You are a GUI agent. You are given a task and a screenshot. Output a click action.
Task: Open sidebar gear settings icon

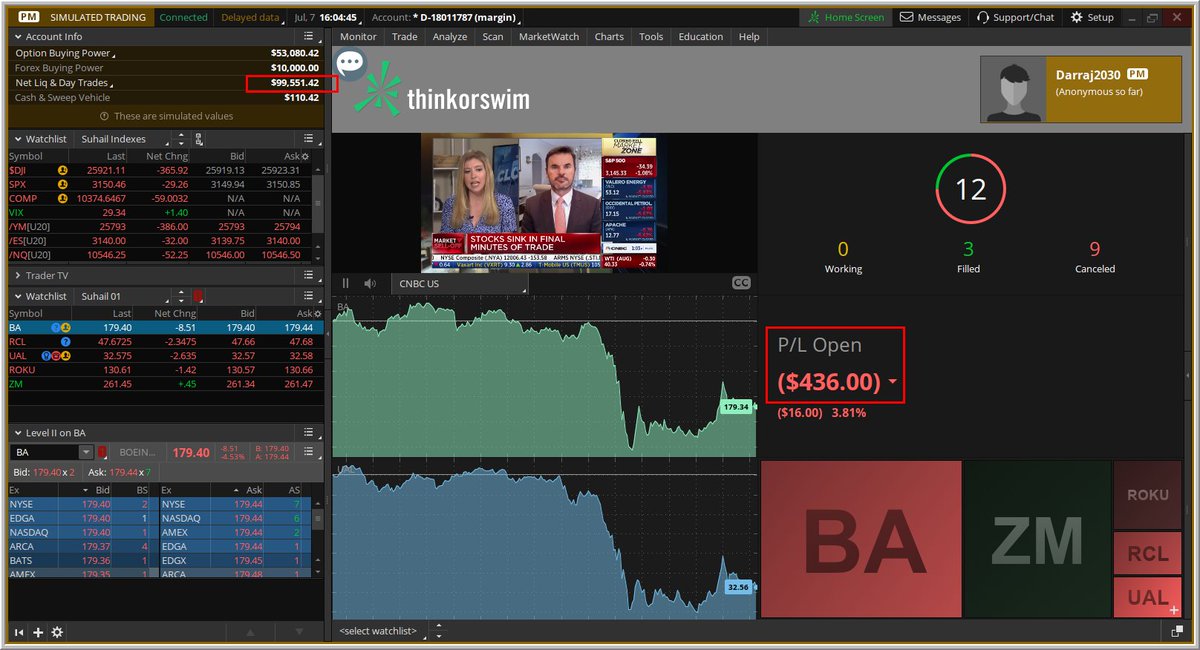(57, 632)
